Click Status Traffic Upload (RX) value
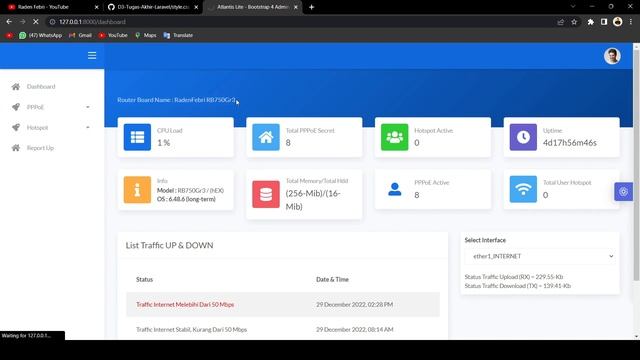 (x=514, y=277)
